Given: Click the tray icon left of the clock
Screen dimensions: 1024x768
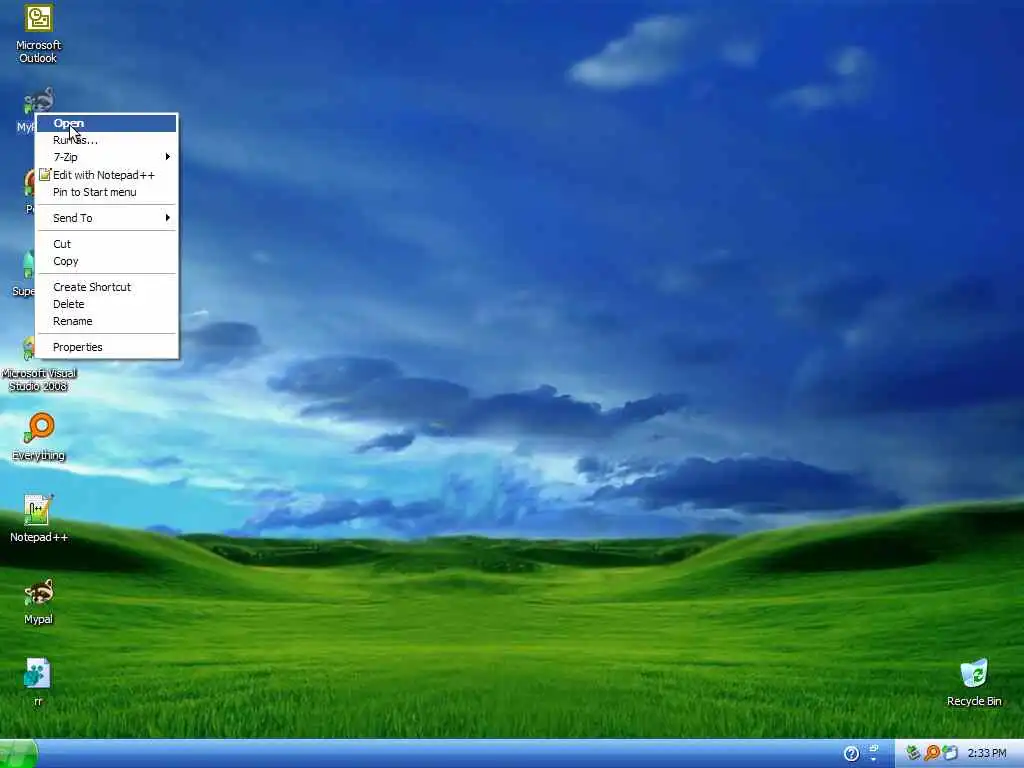Looking at the screenshot, I should [x=950, y=753].
